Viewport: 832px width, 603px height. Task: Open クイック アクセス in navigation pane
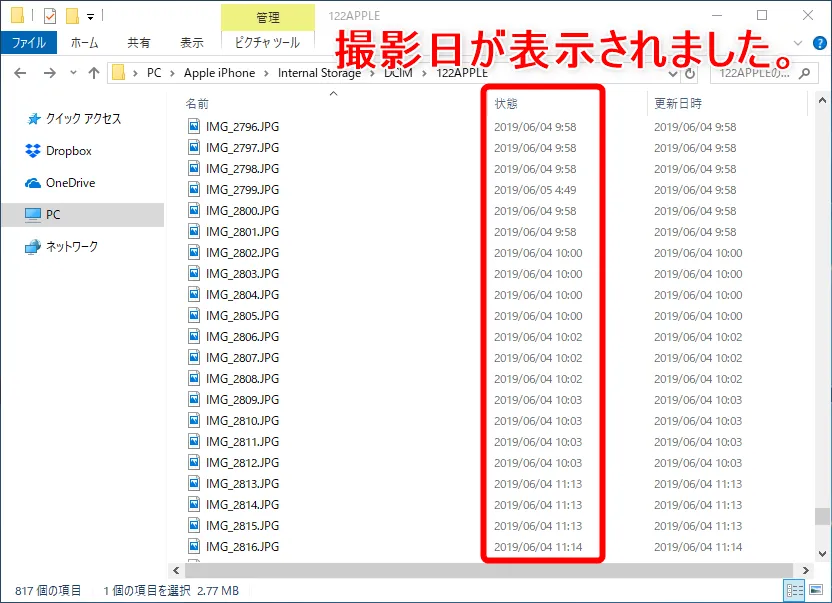click(x=83, y=118)
